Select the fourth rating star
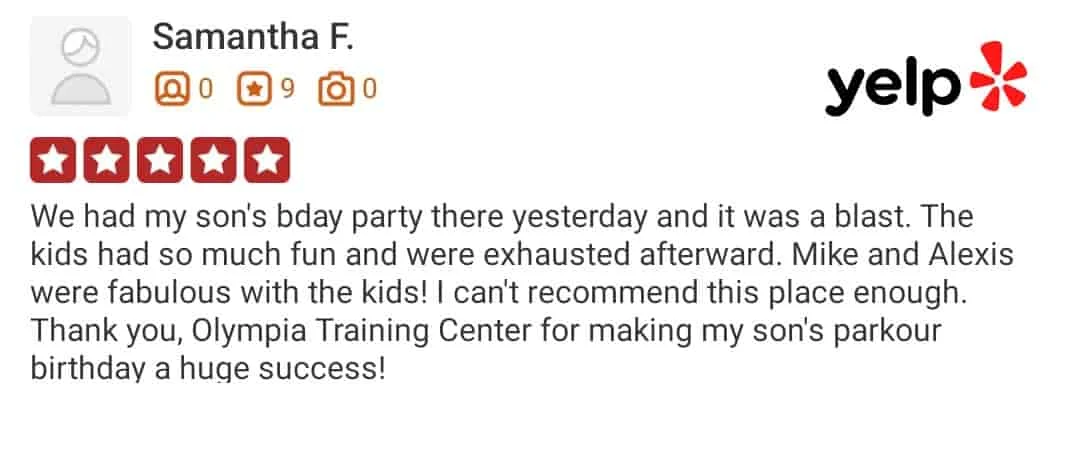 pyautogui.click(x=213, y=160)
